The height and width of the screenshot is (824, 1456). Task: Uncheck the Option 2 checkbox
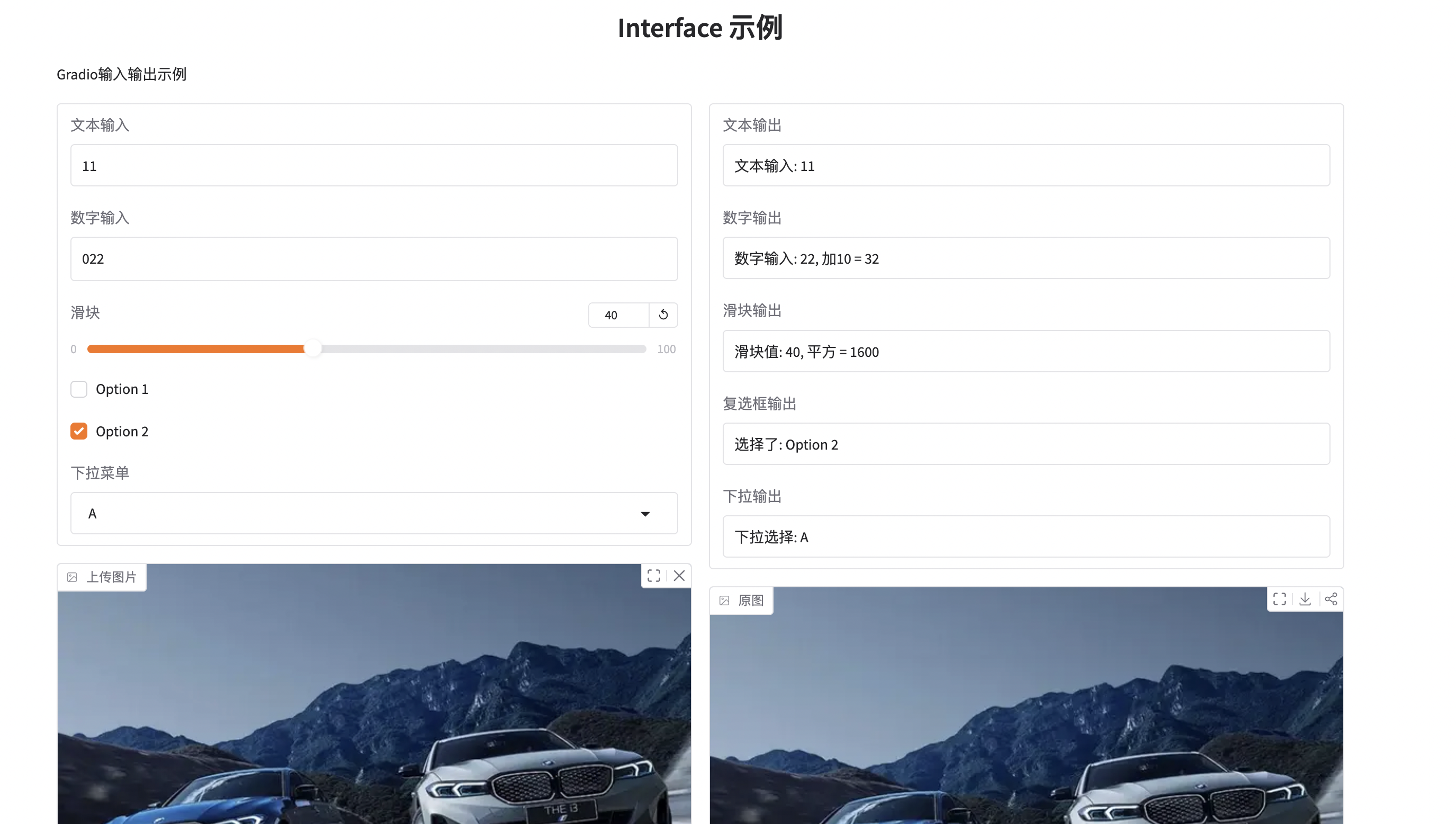tap(79, 431)
